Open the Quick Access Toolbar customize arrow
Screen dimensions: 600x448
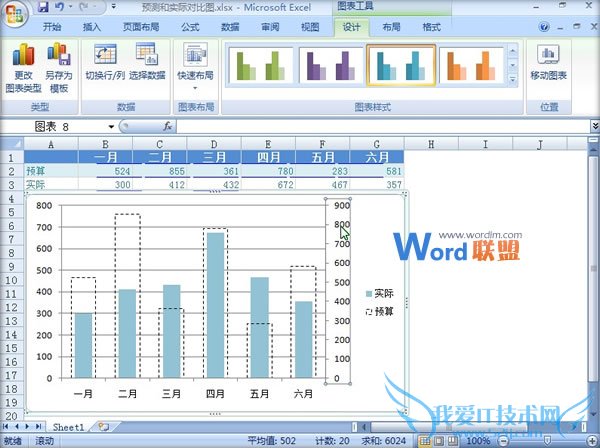click(x=114, y=7)
